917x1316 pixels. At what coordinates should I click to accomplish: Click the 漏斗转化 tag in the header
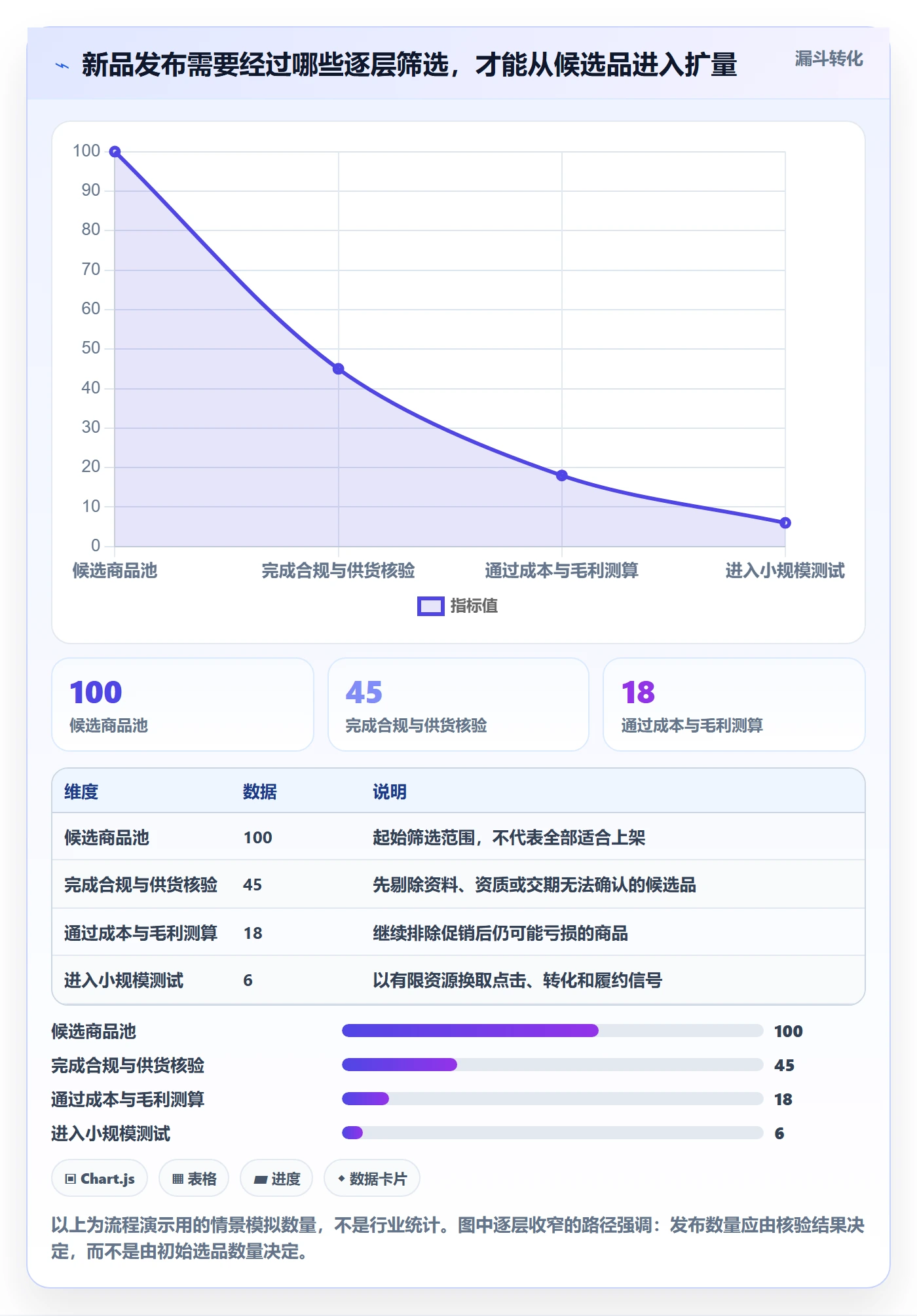(829, 59)
